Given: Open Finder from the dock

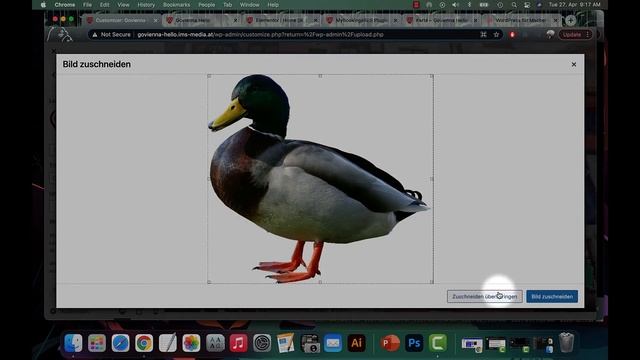Looking at the screenshot, I should click(x=73, y=343).
